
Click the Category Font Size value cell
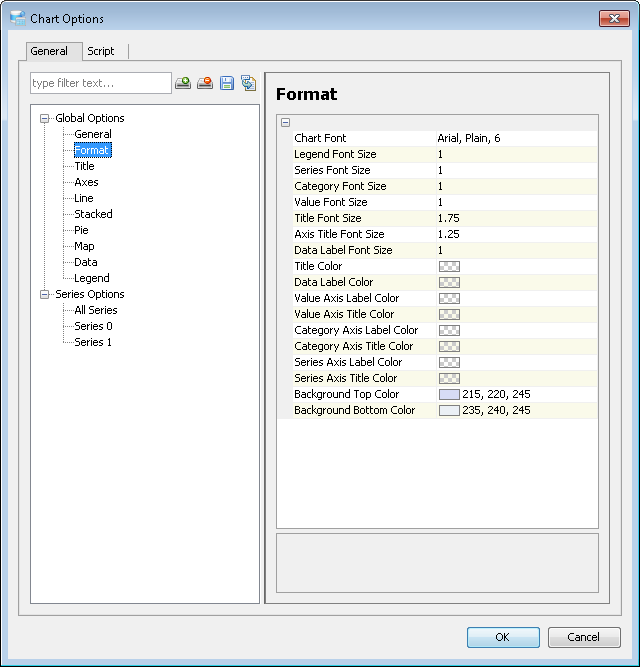click(517, 186)
